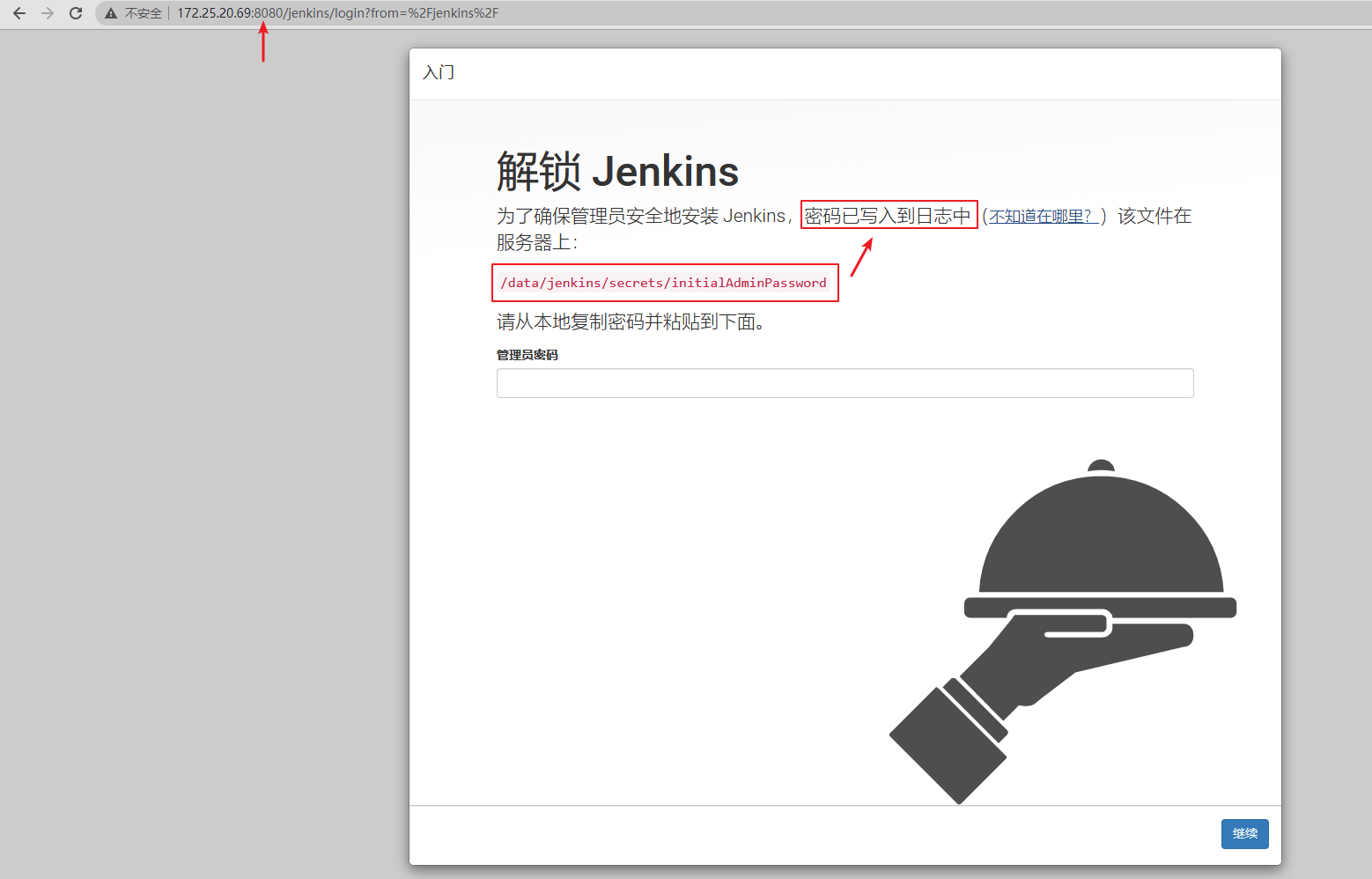This screenshot has height=879, width=1372.
Task: Open the 不知道在哪里? help link
Action: [x=1044, y=217]
